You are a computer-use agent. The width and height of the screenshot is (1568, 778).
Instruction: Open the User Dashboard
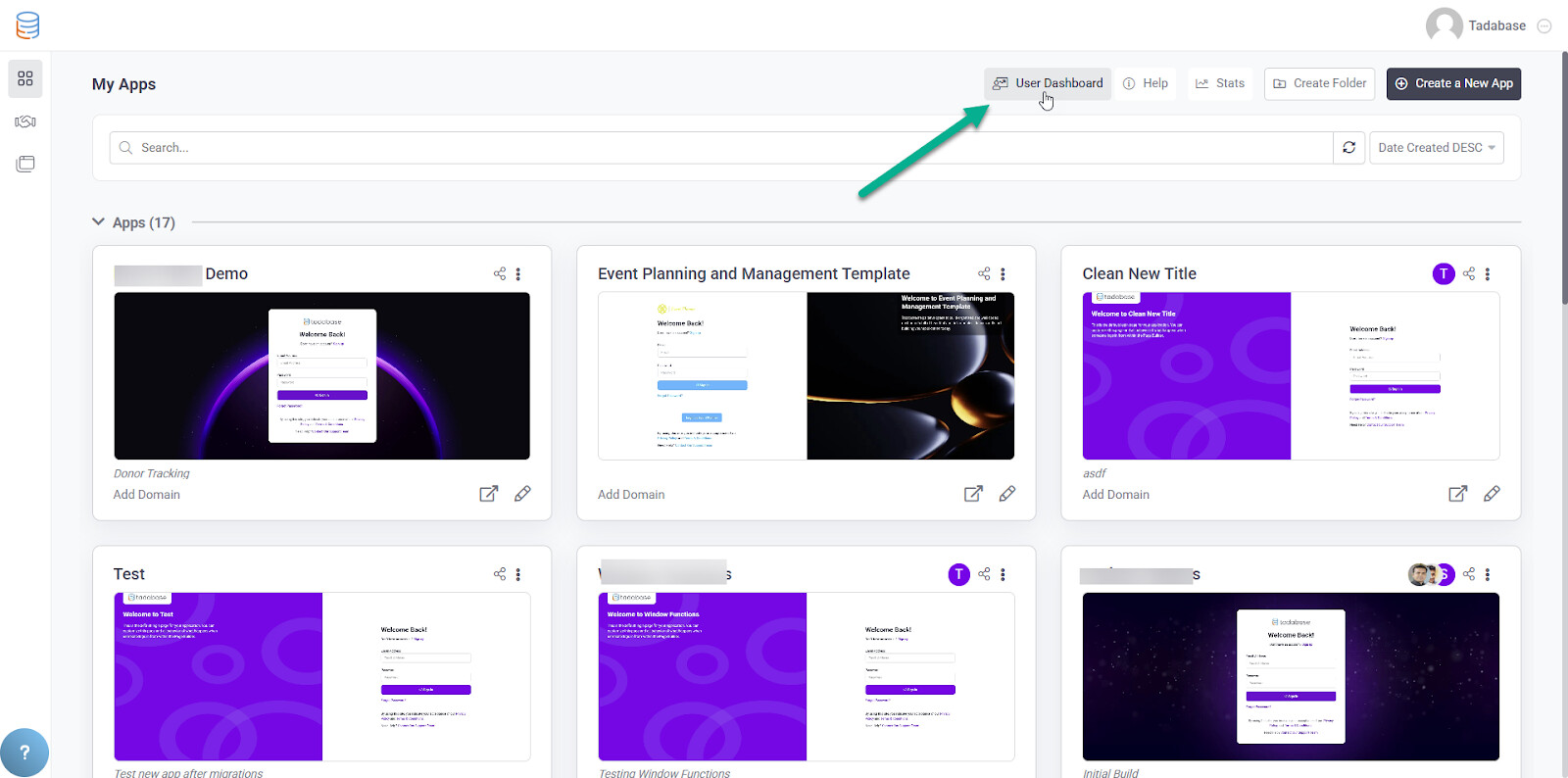point(1048,83)
